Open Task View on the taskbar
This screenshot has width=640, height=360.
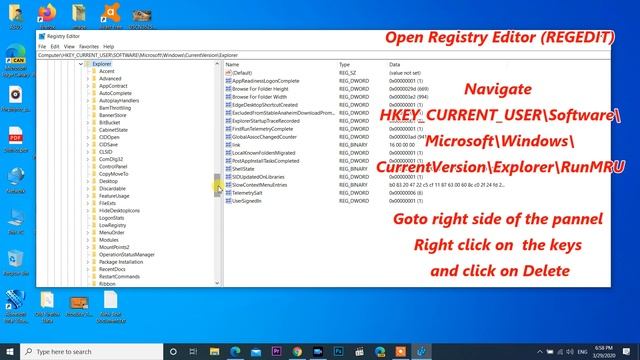(193, 351)
